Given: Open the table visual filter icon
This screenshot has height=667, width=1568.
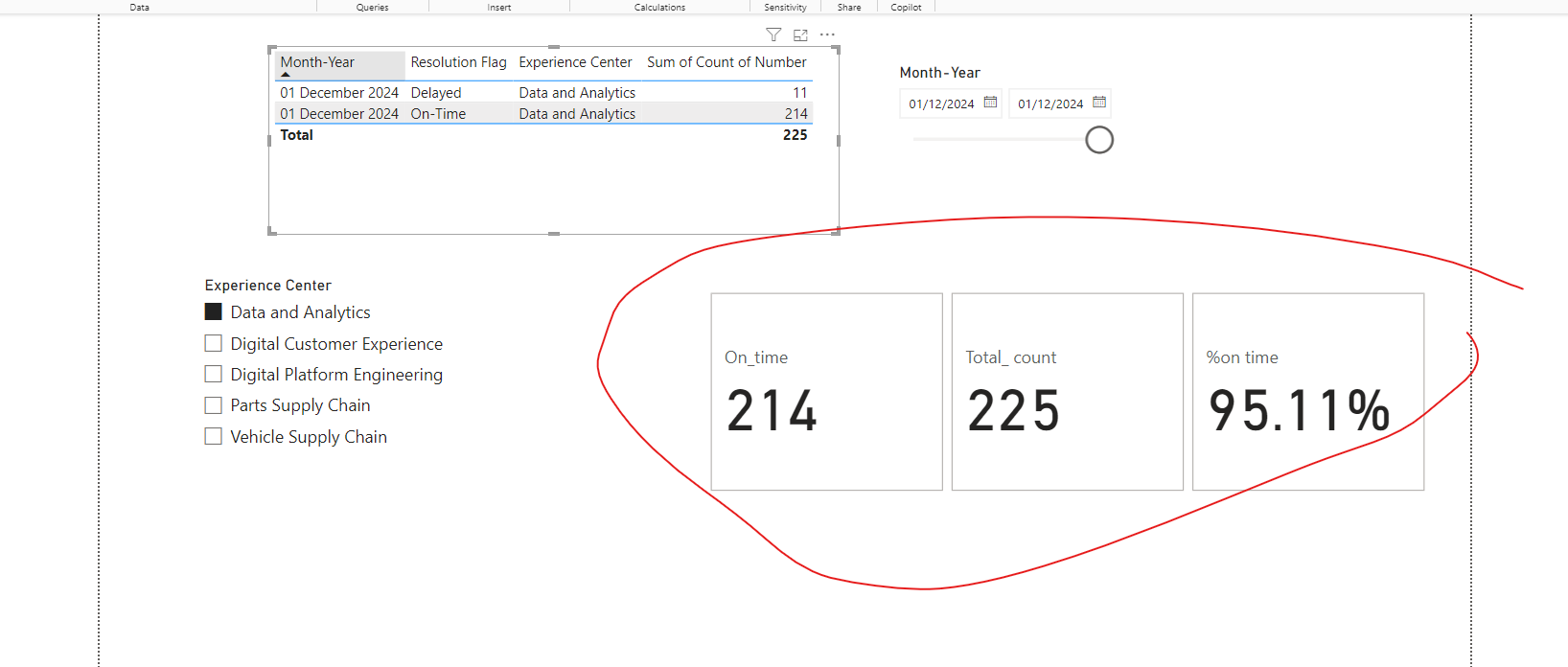Looking at the screenshot, I should tap(773, 35).
